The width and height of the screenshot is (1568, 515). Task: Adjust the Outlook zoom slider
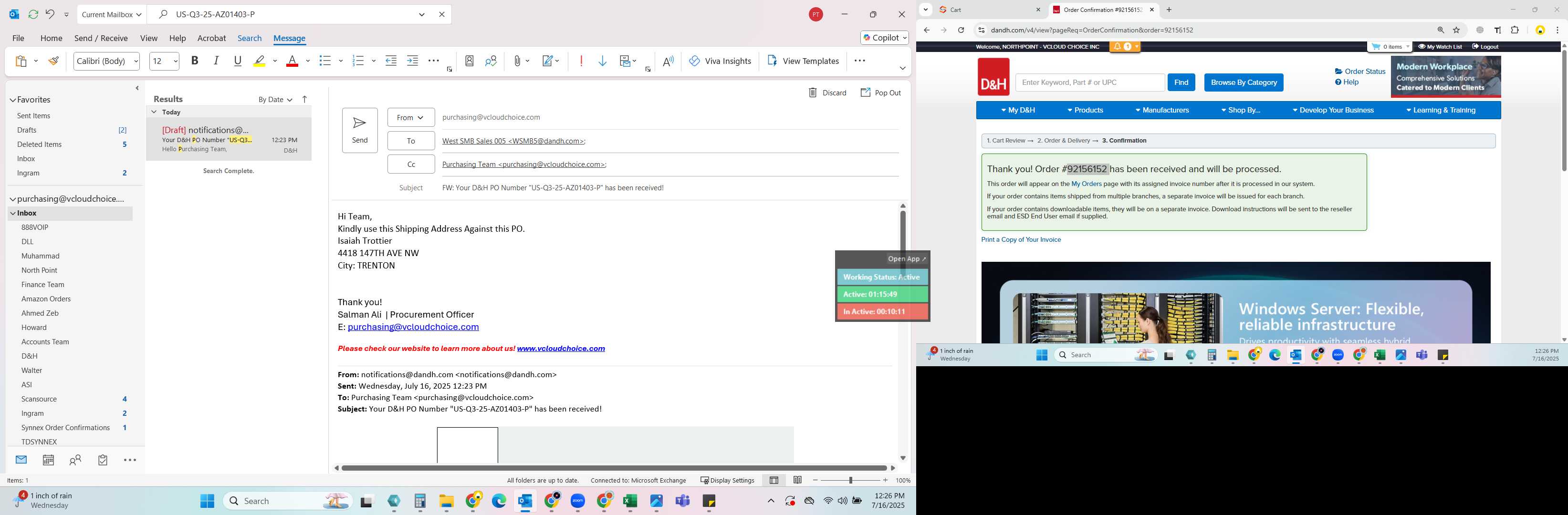coord(850,480)
